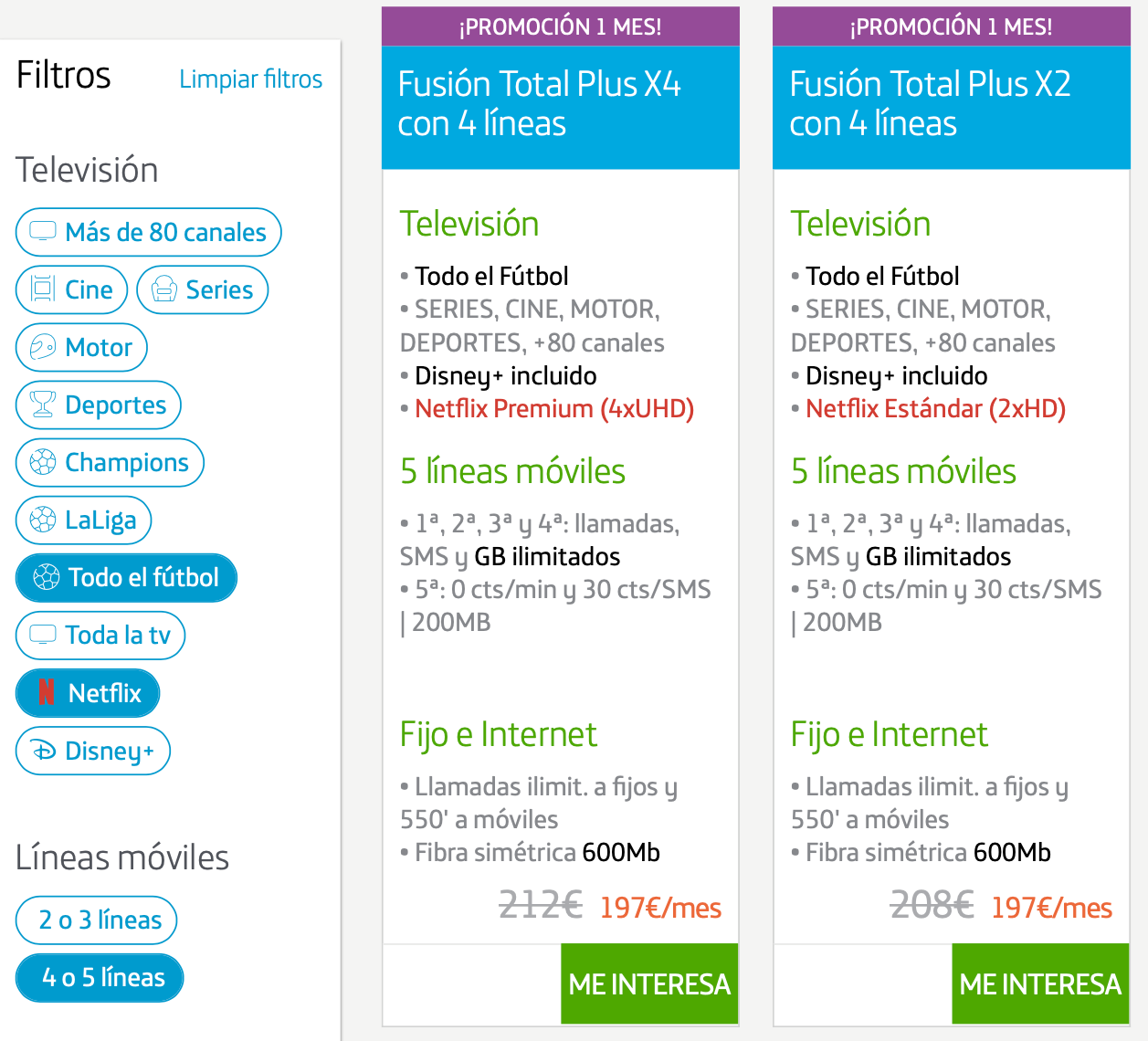Screen dimensions: 1148x1041
Task: Click the TV icon in Más de 80 canales
Action: 43,232
